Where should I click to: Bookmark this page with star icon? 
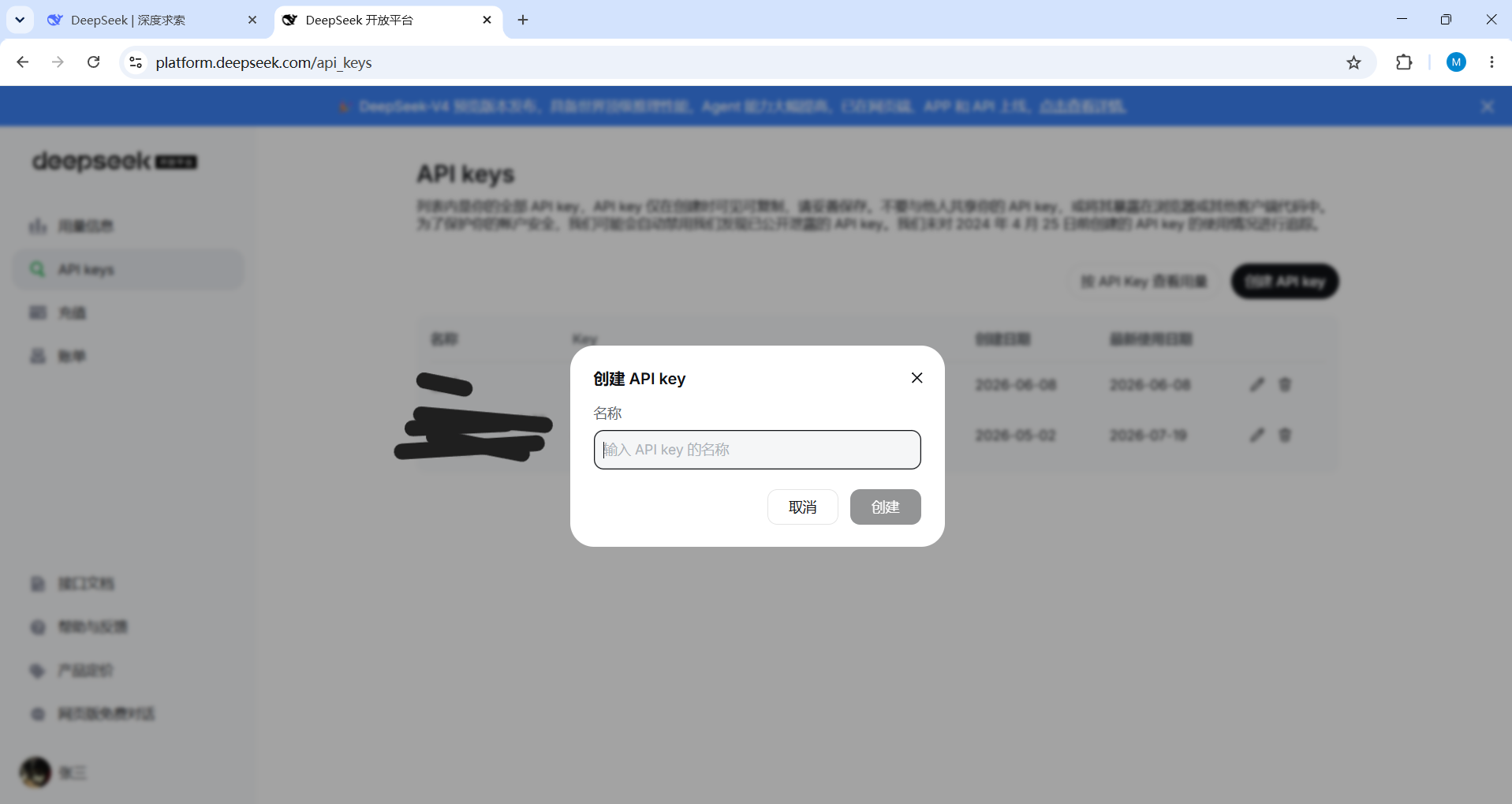1353,62
